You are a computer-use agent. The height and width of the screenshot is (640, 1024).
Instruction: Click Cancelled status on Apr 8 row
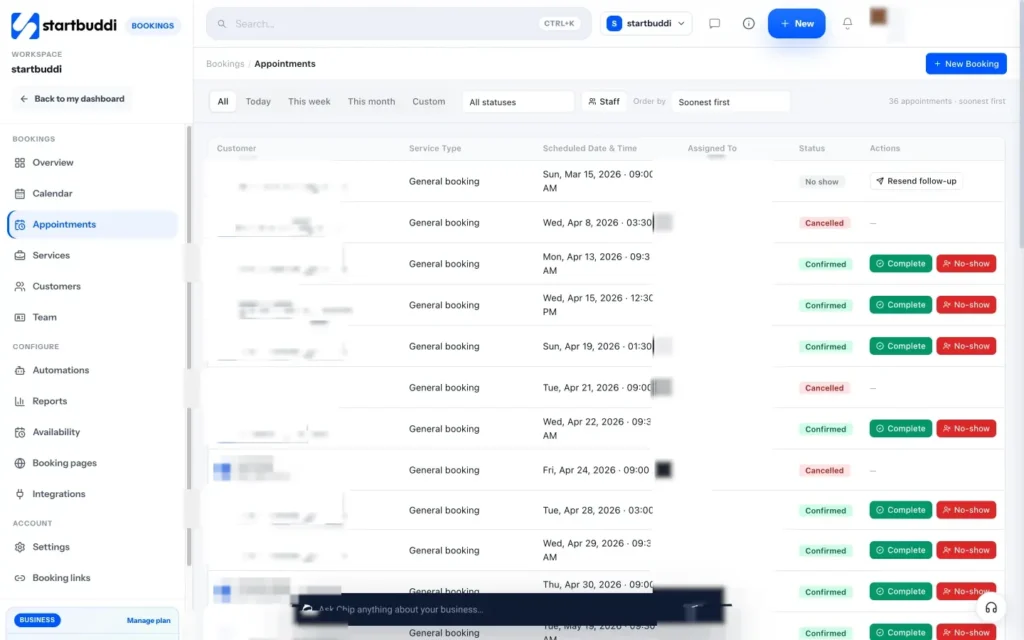[x=824, y=223]
